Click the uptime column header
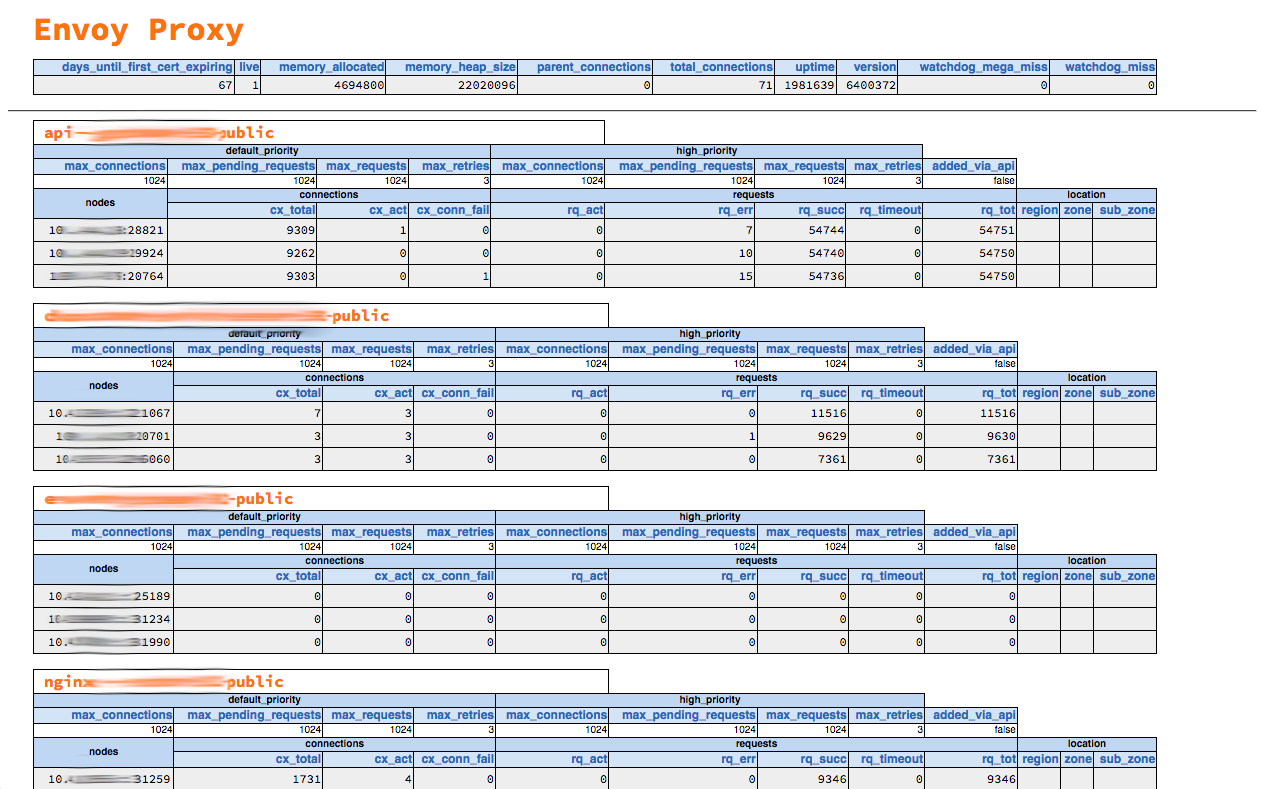 coord(815,67)
